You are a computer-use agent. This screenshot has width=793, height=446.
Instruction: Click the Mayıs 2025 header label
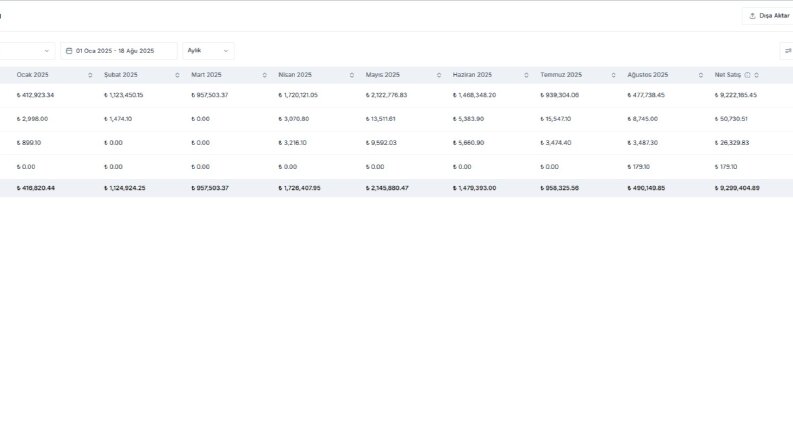point(382,75)
